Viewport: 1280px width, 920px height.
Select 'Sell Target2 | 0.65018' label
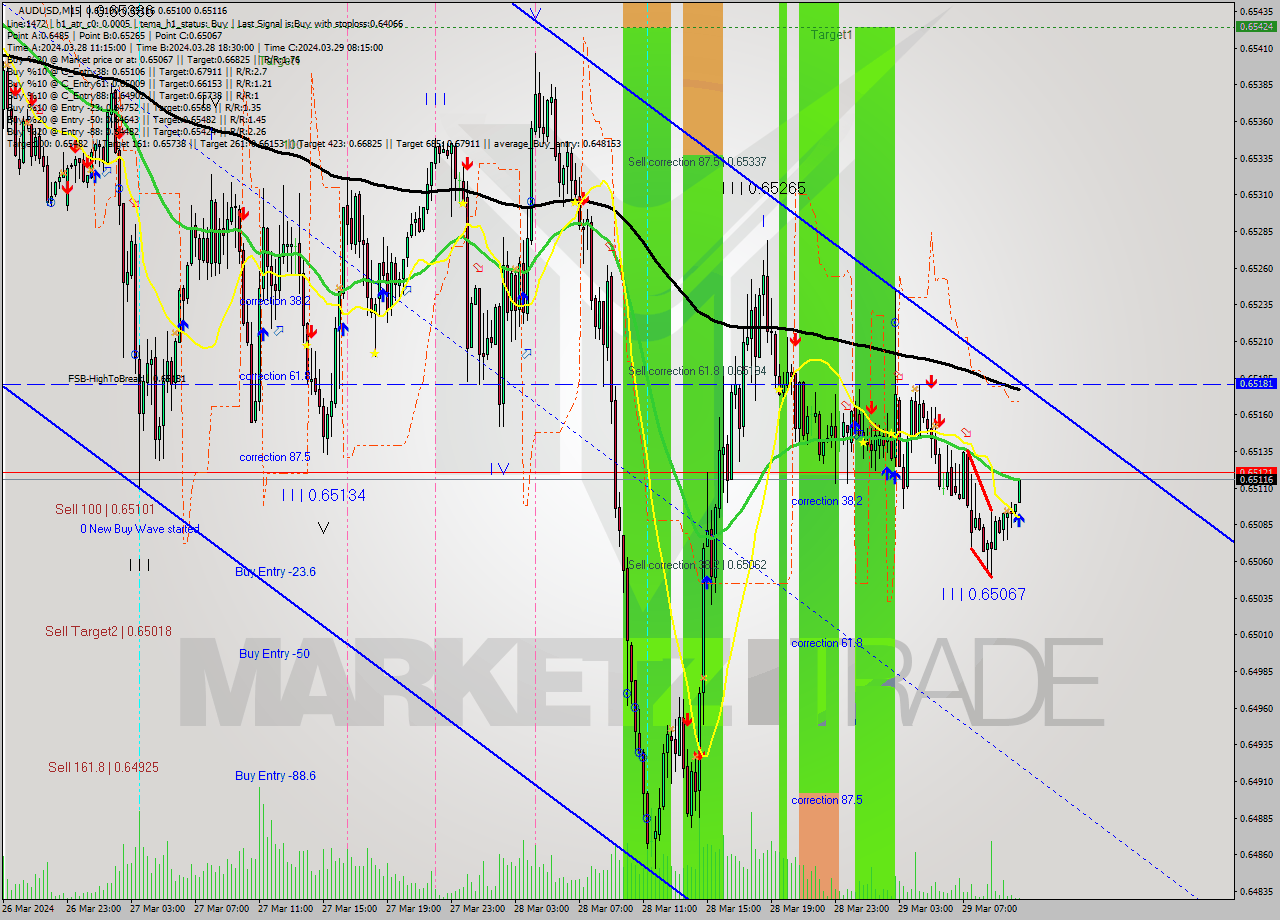pyautogui.click(x=108, y=631)
